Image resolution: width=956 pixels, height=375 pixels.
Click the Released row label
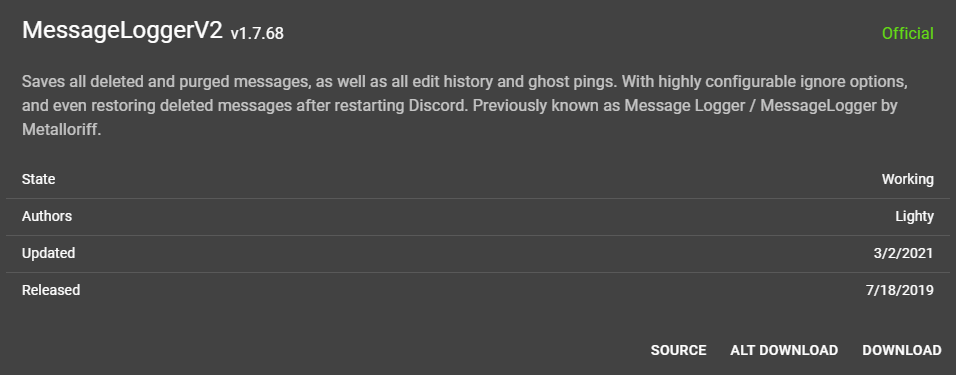click(51, 290)
